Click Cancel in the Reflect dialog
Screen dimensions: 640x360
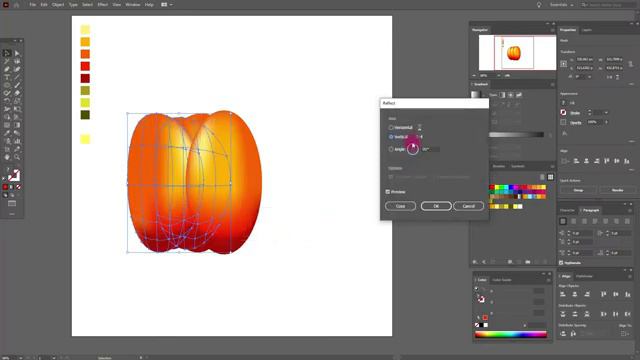(469, 206)
